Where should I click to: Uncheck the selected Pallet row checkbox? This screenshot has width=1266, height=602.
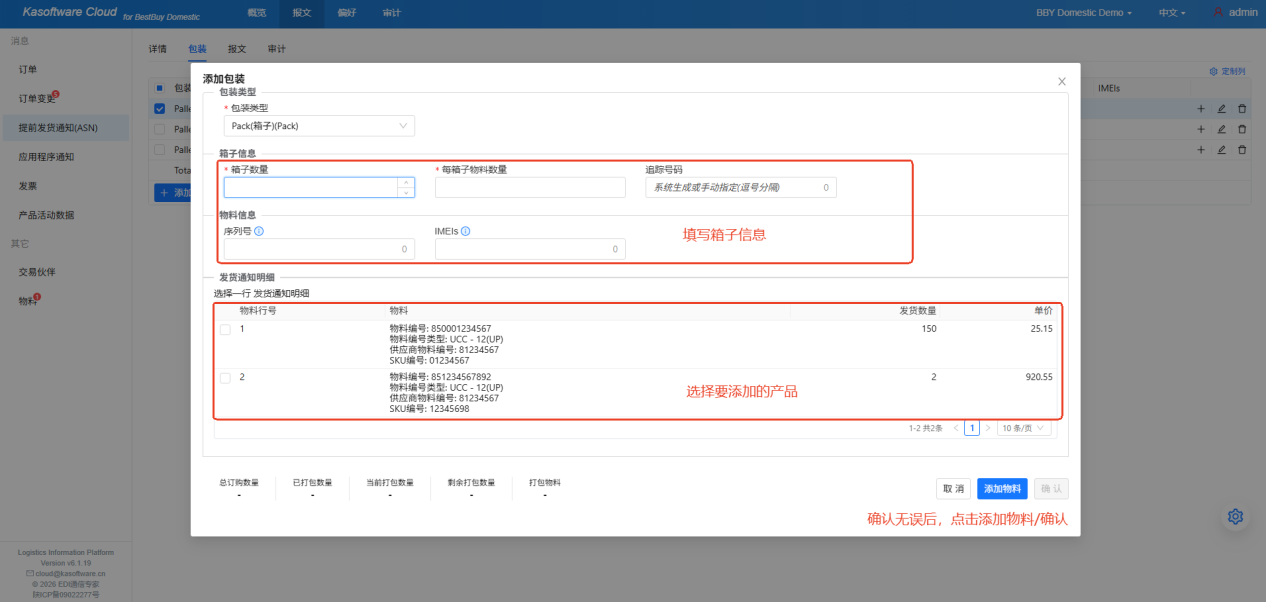160,108
